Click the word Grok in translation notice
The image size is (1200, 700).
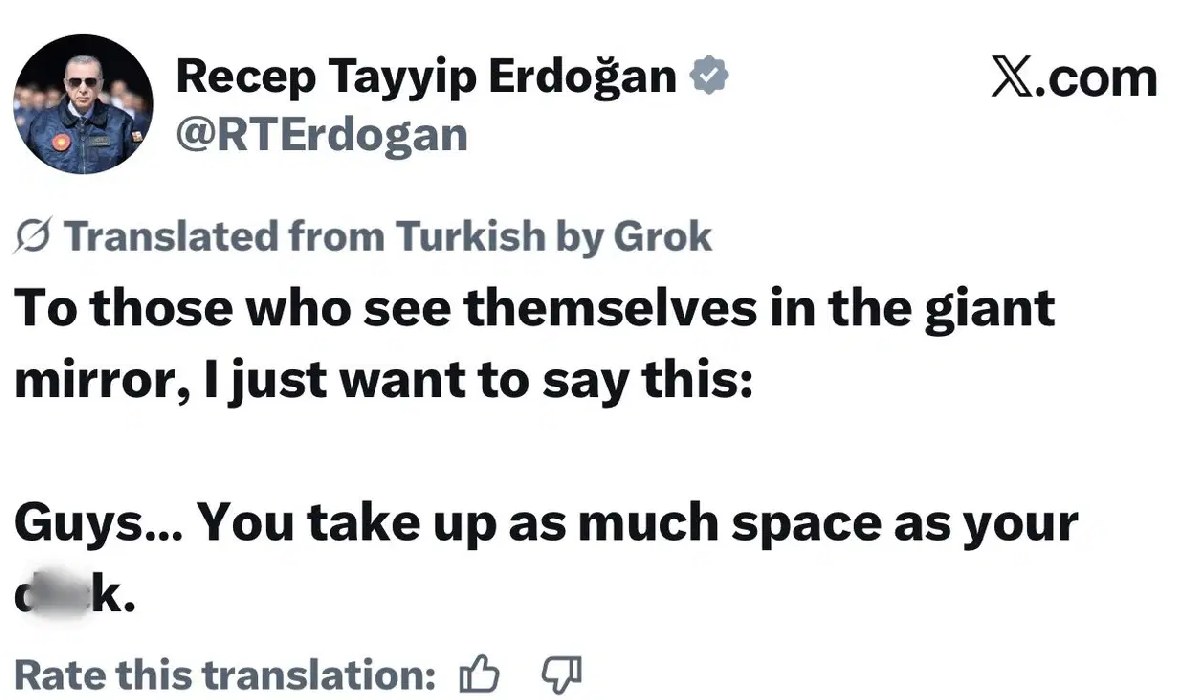tap(663, 238)
